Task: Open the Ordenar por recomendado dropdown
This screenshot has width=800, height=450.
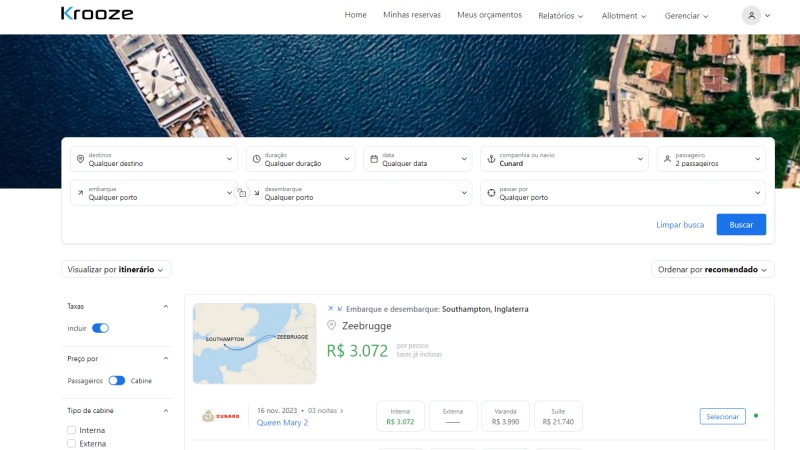Action: pos(712,269)
